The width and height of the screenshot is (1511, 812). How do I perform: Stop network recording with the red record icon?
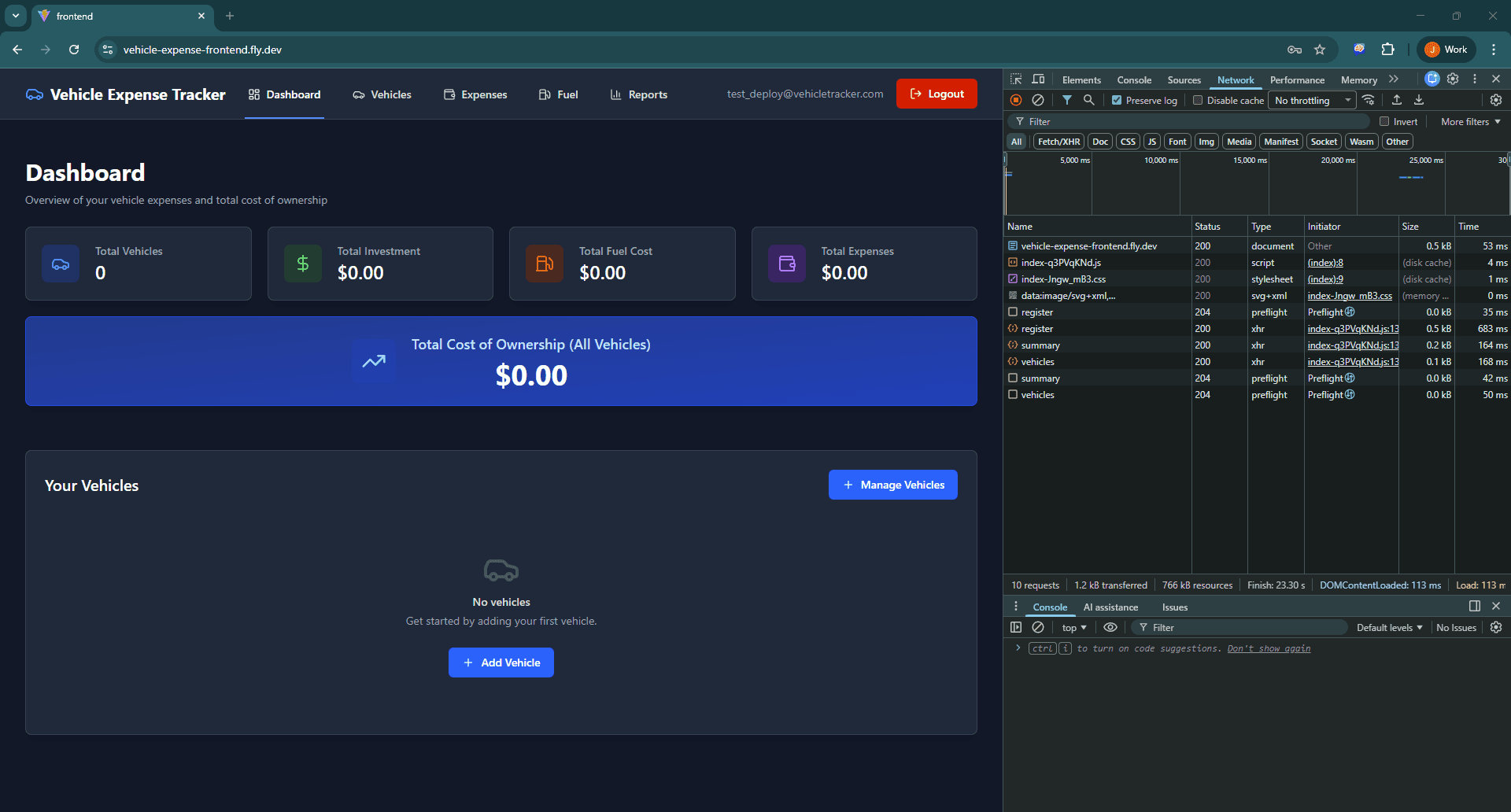(1015, 100)
